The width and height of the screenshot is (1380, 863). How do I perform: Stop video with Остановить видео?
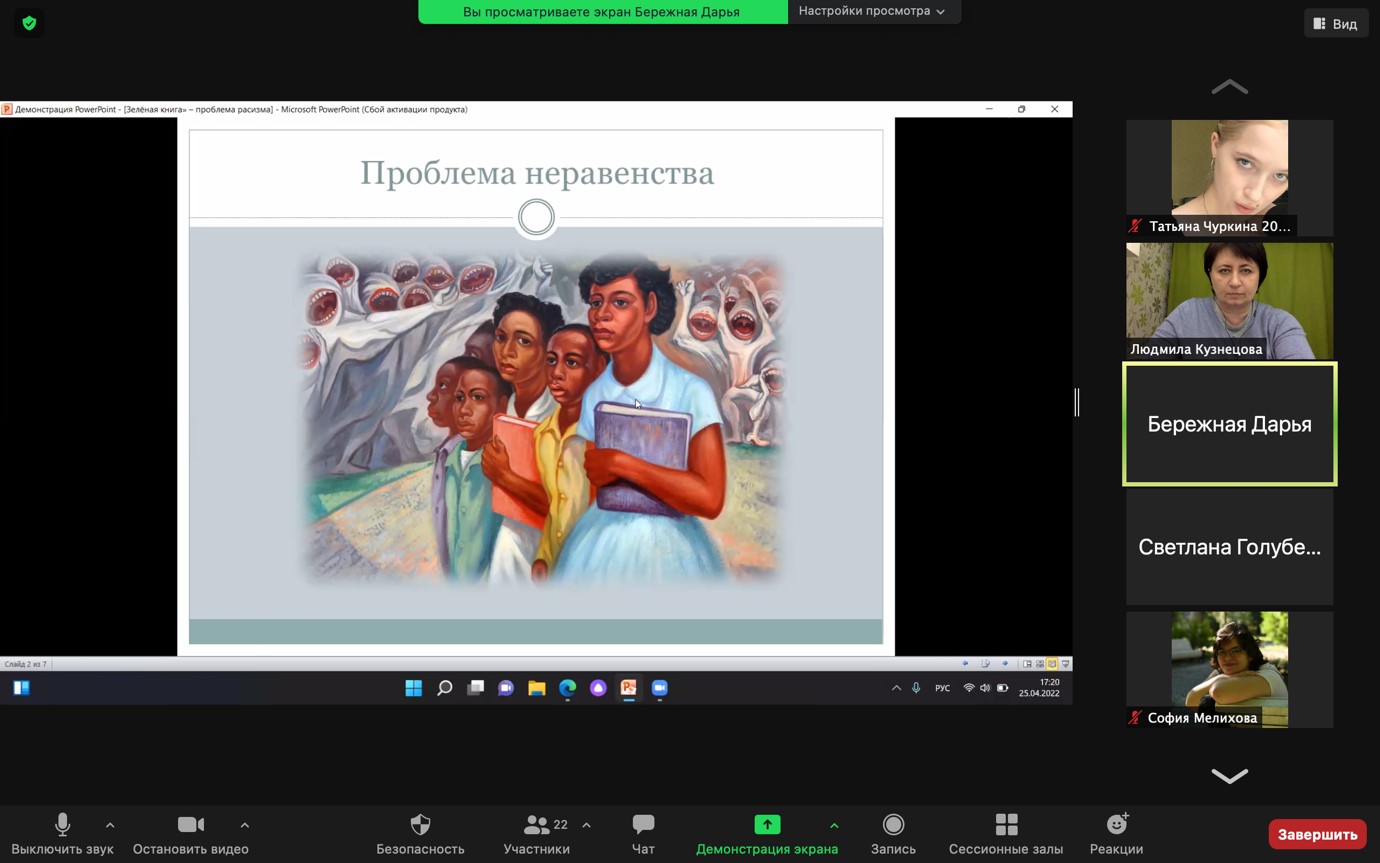click(x=190, y=834)
